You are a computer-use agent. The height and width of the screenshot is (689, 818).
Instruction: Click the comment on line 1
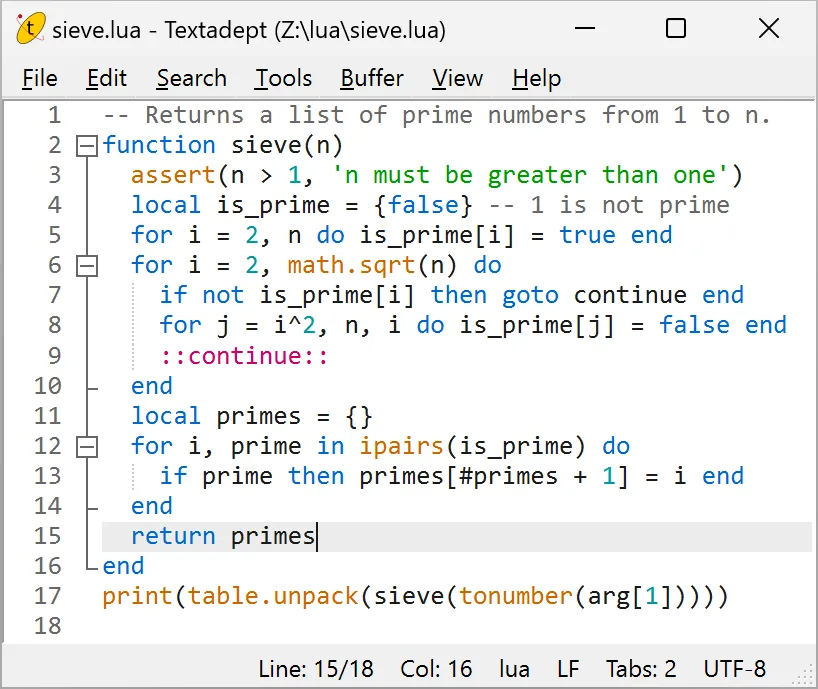(437, 115)
